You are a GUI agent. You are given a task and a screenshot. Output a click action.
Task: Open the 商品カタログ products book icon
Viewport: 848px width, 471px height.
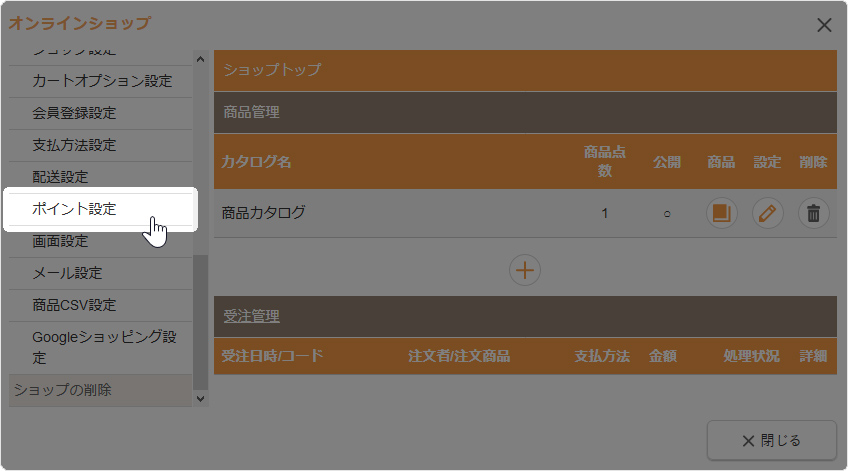click(721, 213)
